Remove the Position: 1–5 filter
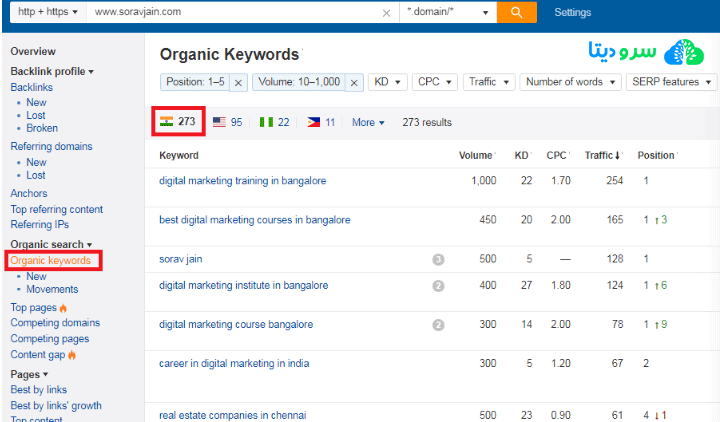 point(239,82)
